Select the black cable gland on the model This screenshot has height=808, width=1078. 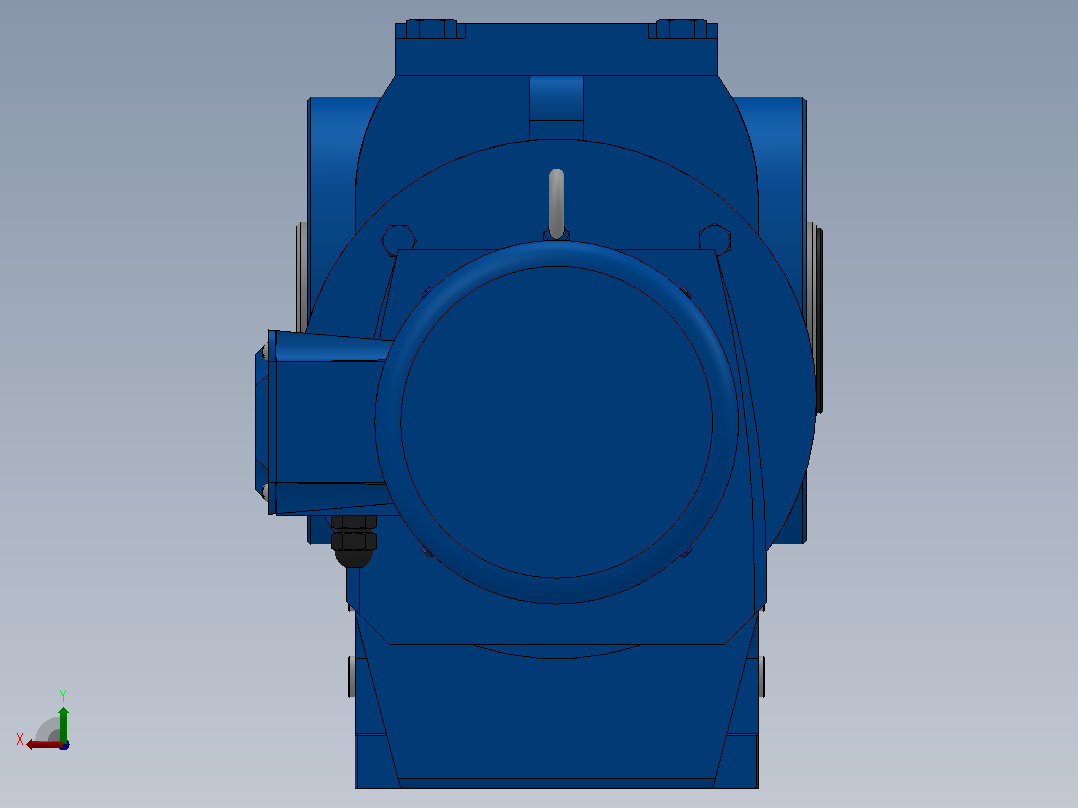click(x=354, y=541)
